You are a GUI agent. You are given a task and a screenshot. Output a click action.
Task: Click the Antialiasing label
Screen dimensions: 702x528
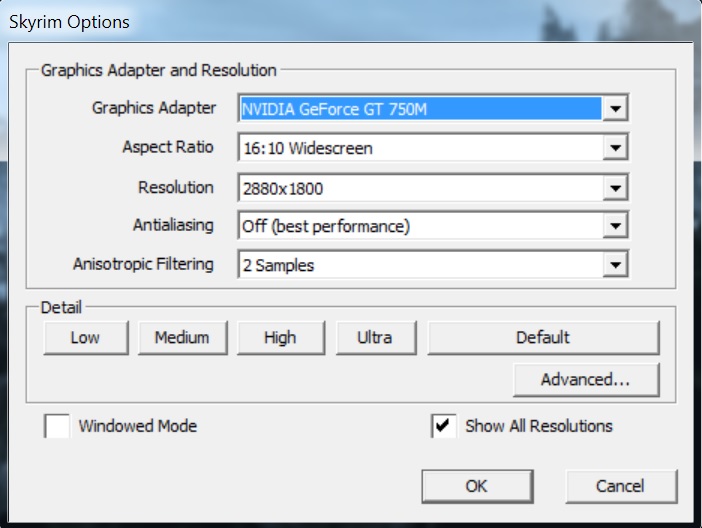[173, 225]
